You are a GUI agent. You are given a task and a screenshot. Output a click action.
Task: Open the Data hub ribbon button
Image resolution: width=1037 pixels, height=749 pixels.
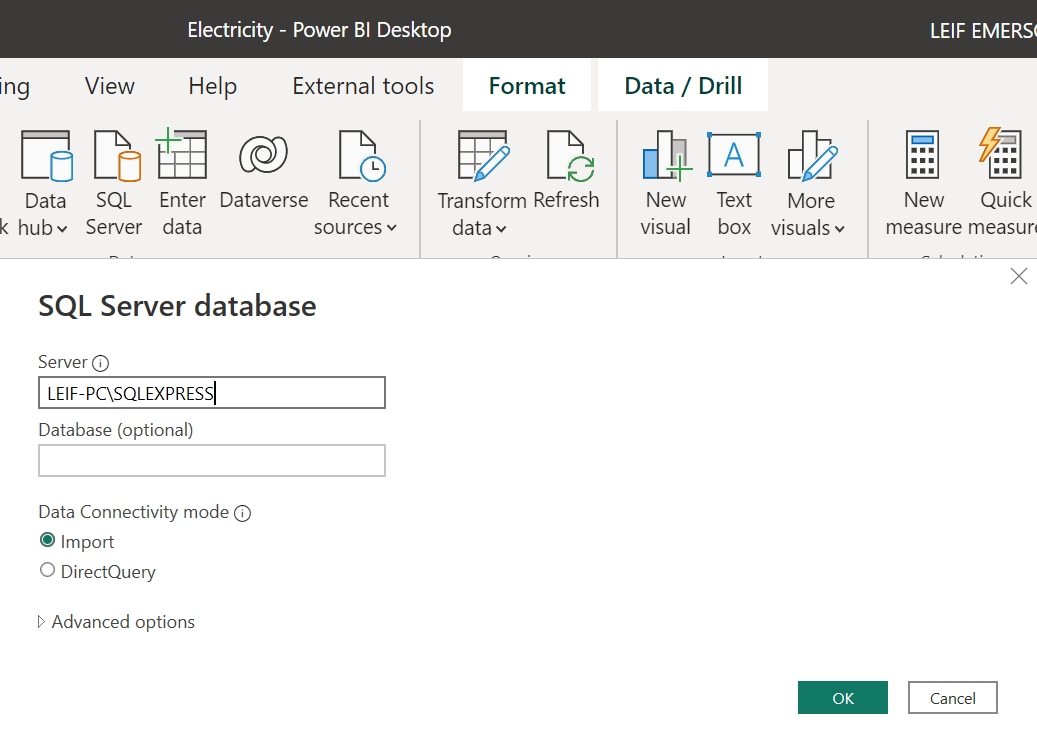(x=45, y=184)
